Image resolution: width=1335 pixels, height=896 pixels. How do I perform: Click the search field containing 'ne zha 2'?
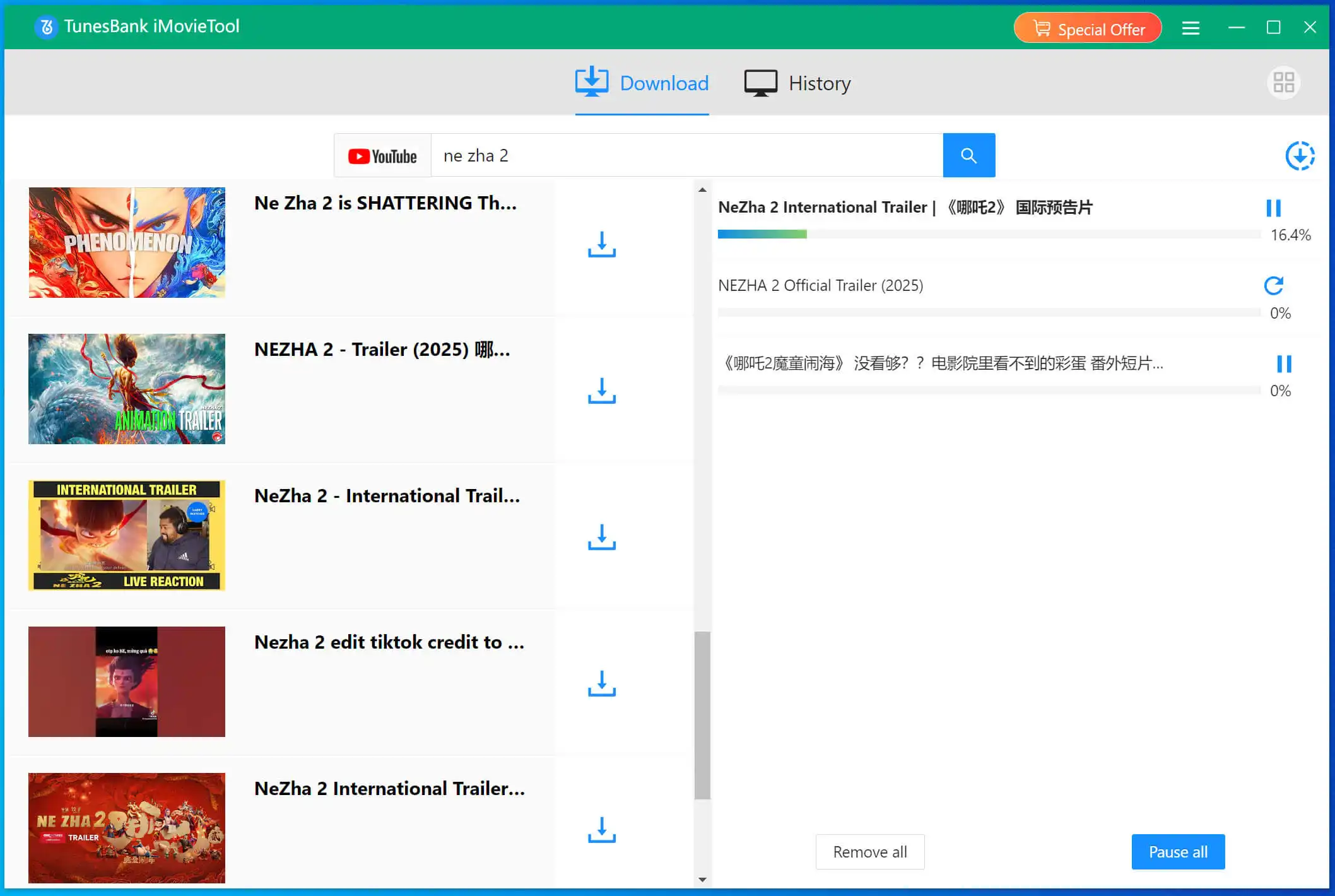[x=686, y=156]
